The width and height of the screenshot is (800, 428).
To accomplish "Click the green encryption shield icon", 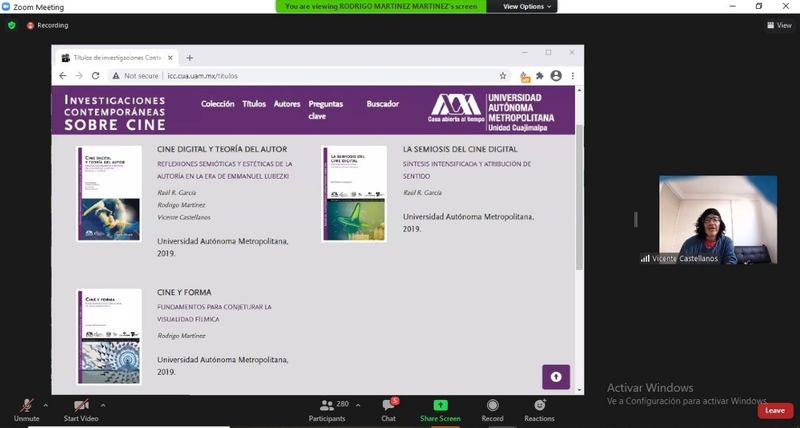I will pyautogui.click(x=12, y=25).
